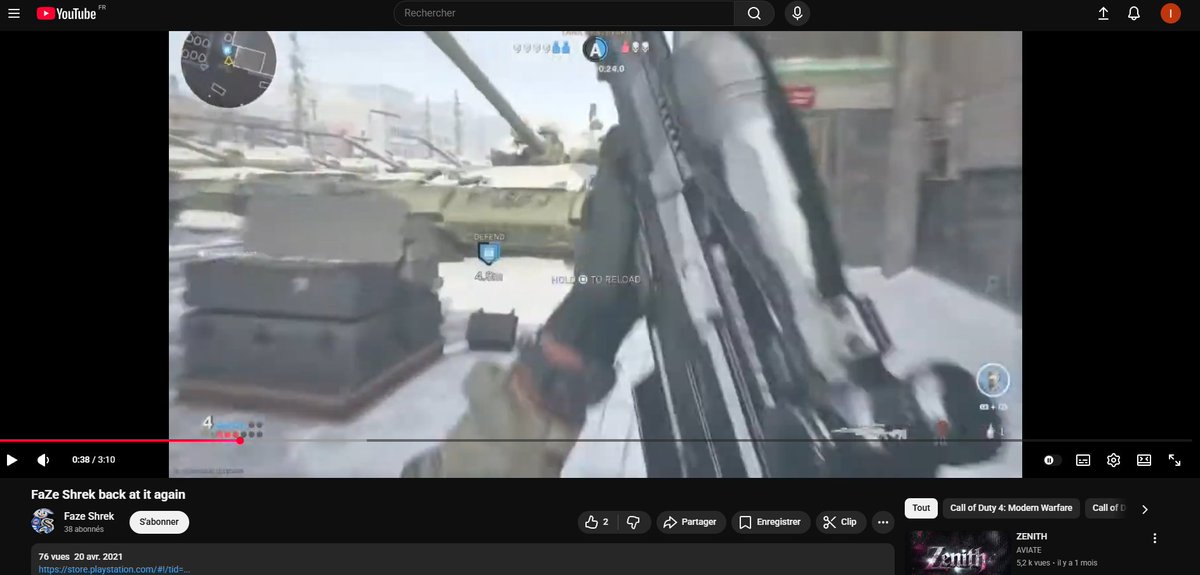This screenshot has height=575, width=1200.
Task: Click the Partager share button
Action: pos(690,522)
